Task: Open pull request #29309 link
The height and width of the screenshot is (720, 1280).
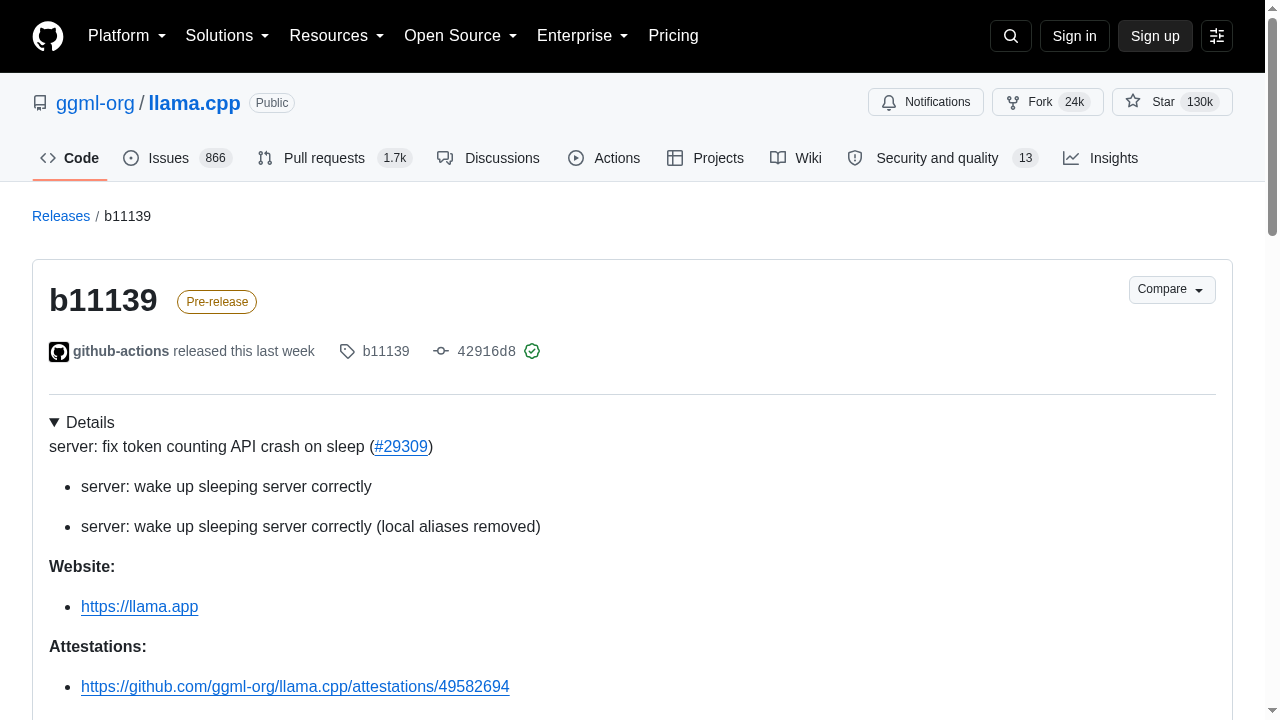Action: point(401,446)
